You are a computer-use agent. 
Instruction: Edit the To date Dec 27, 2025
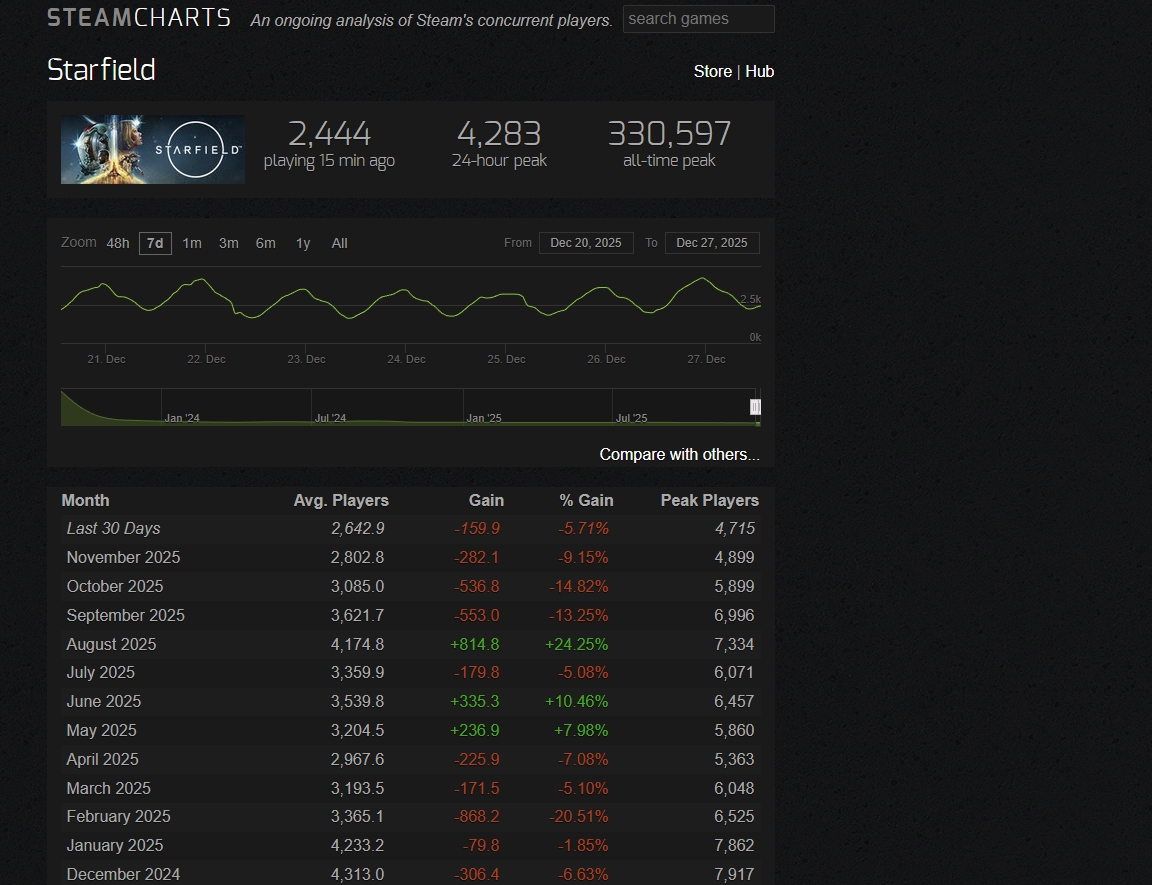point(712,243)
